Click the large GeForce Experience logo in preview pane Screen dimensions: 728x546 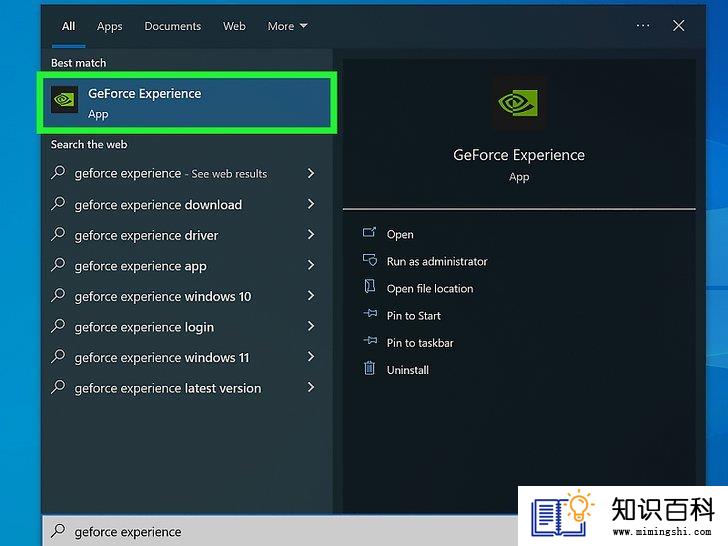pyautogui.click(x=519, y=103)
